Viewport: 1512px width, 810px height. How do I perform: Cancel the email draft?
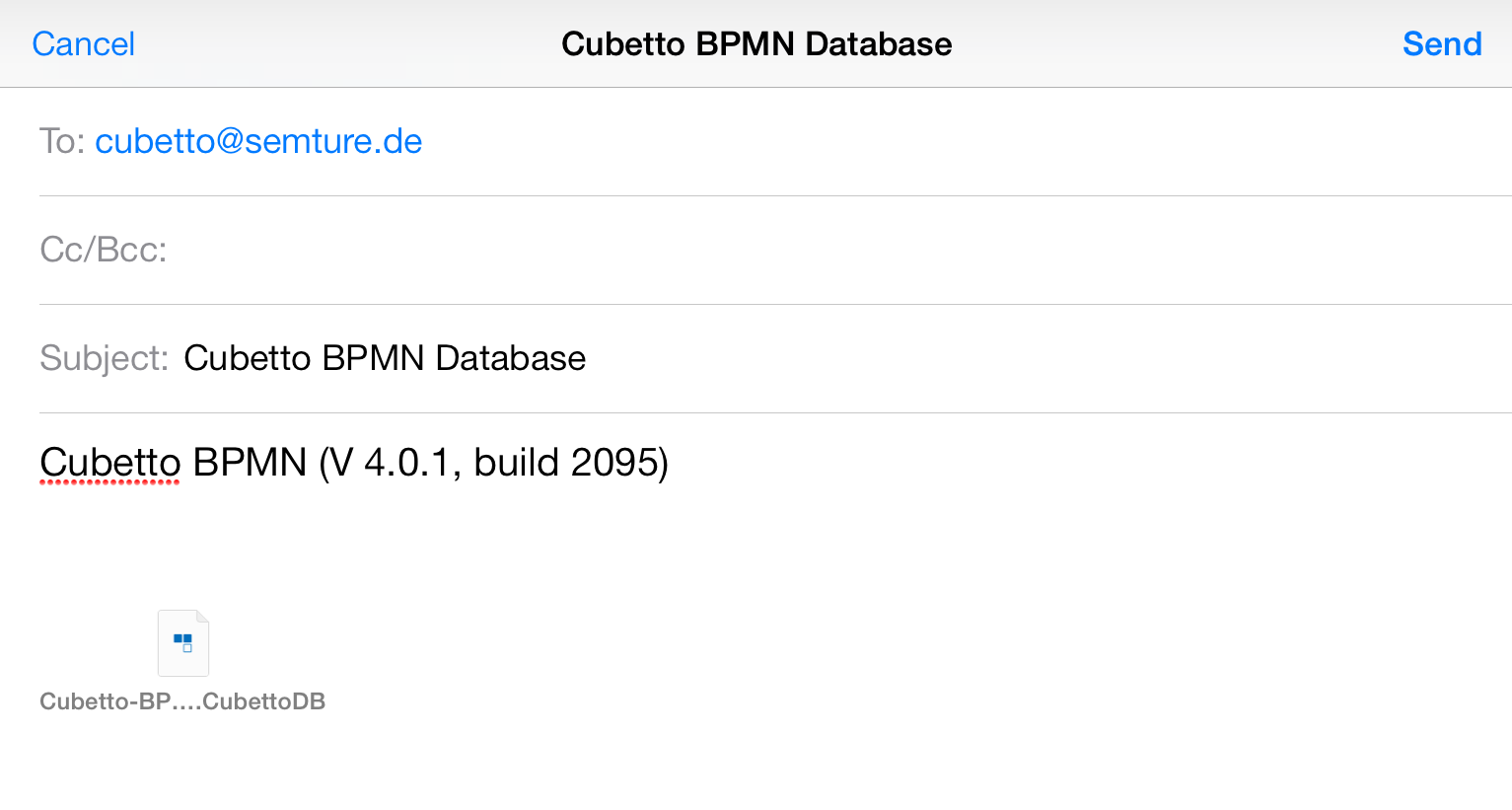coord(83,44)
